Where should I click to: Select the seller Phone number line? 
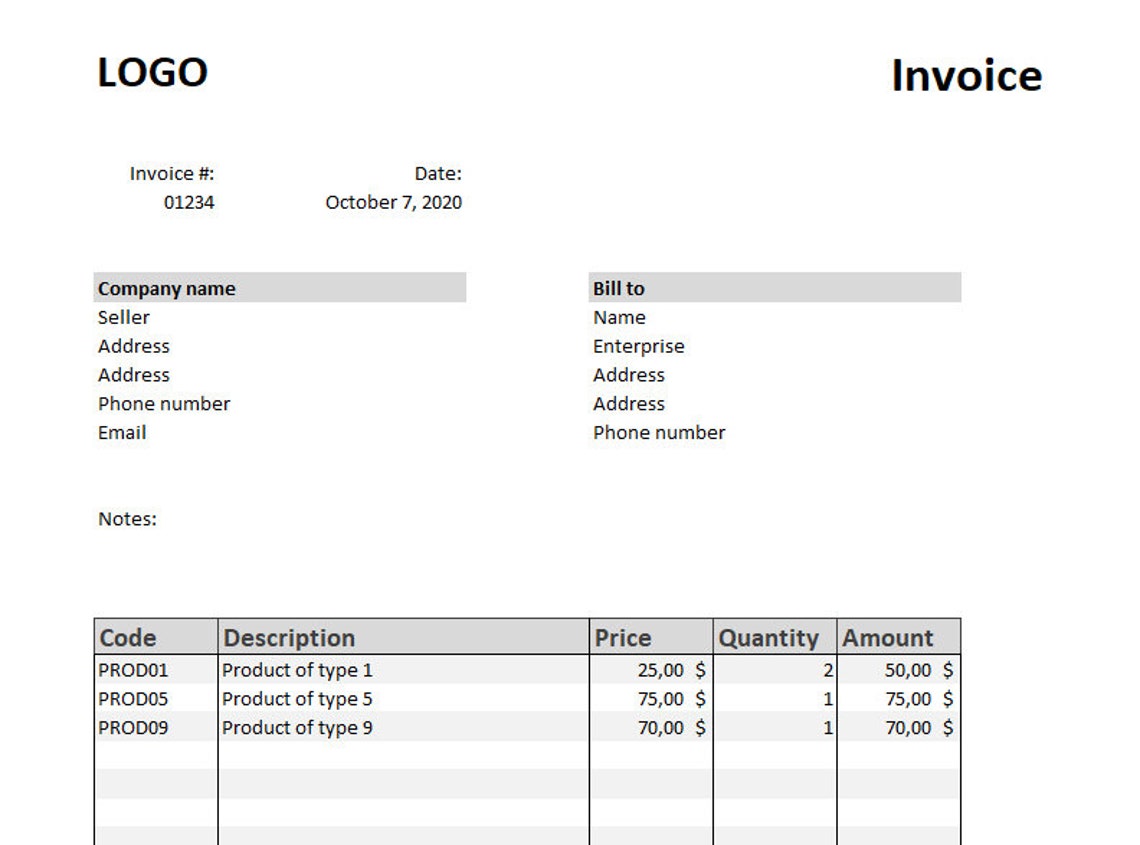point(164,403)
